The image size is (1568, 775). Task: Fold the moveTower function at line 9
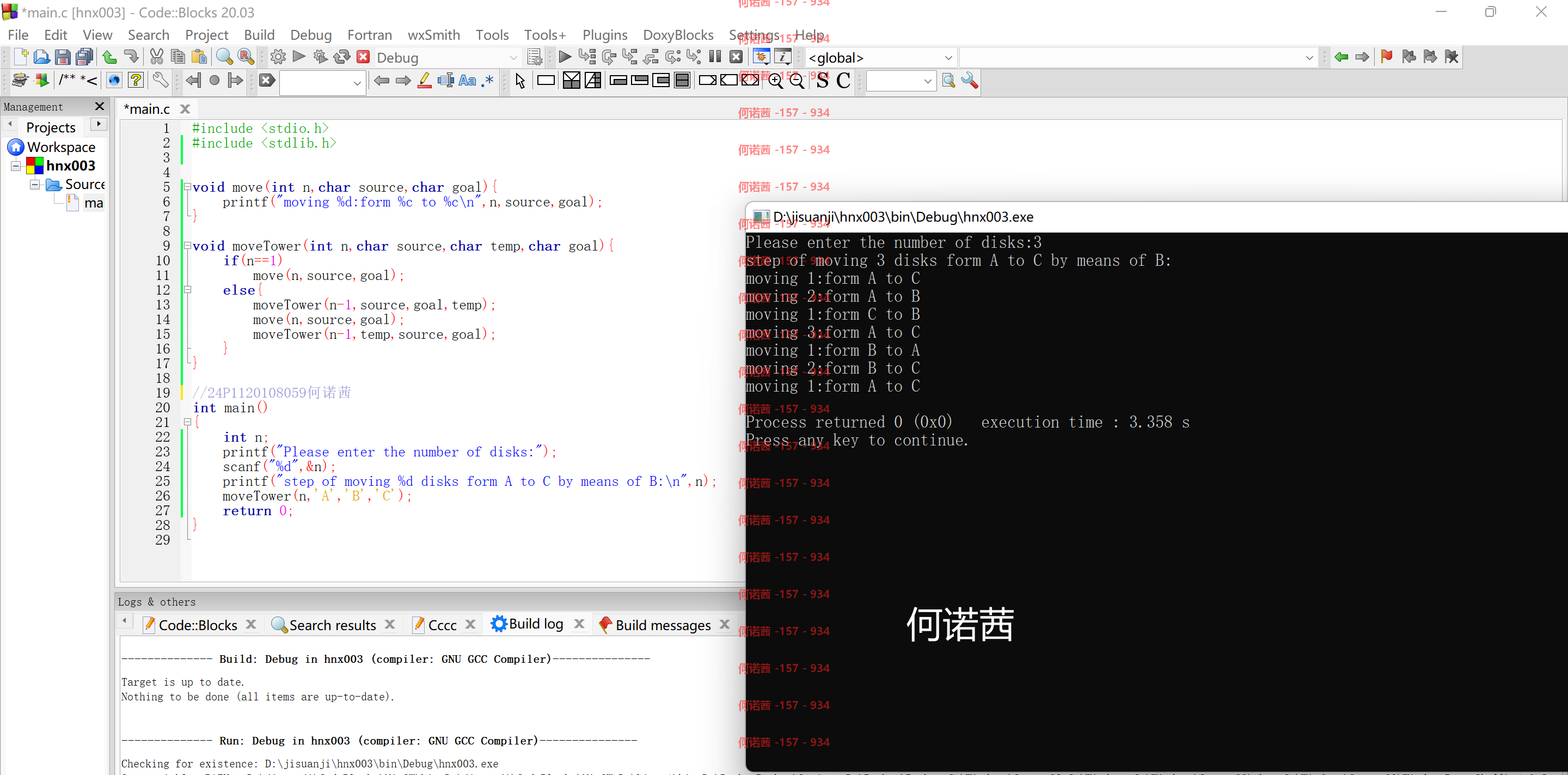click(187, 246)
